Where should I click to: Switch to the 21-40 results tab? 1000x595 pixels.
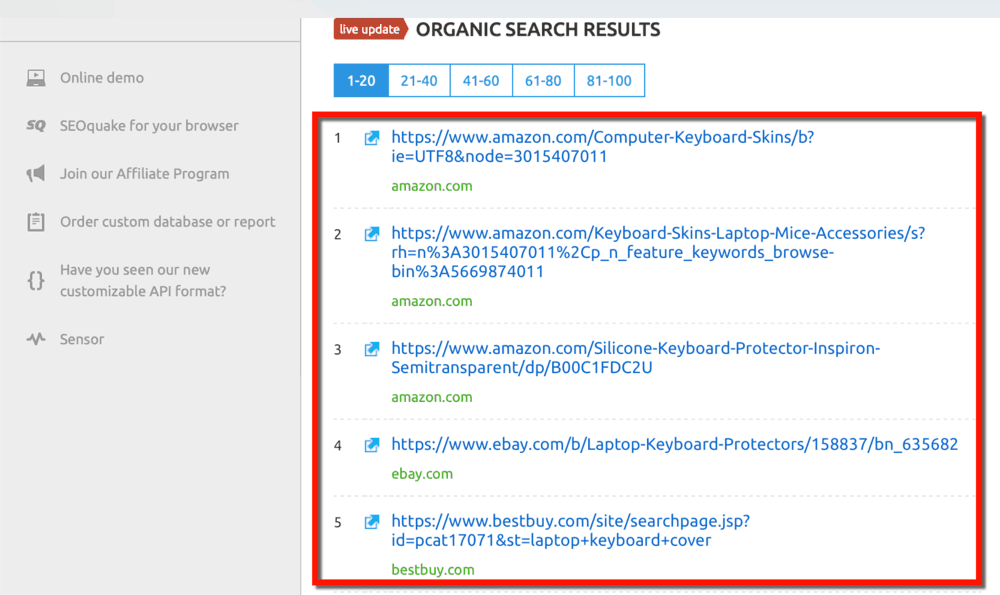(419, 80)
